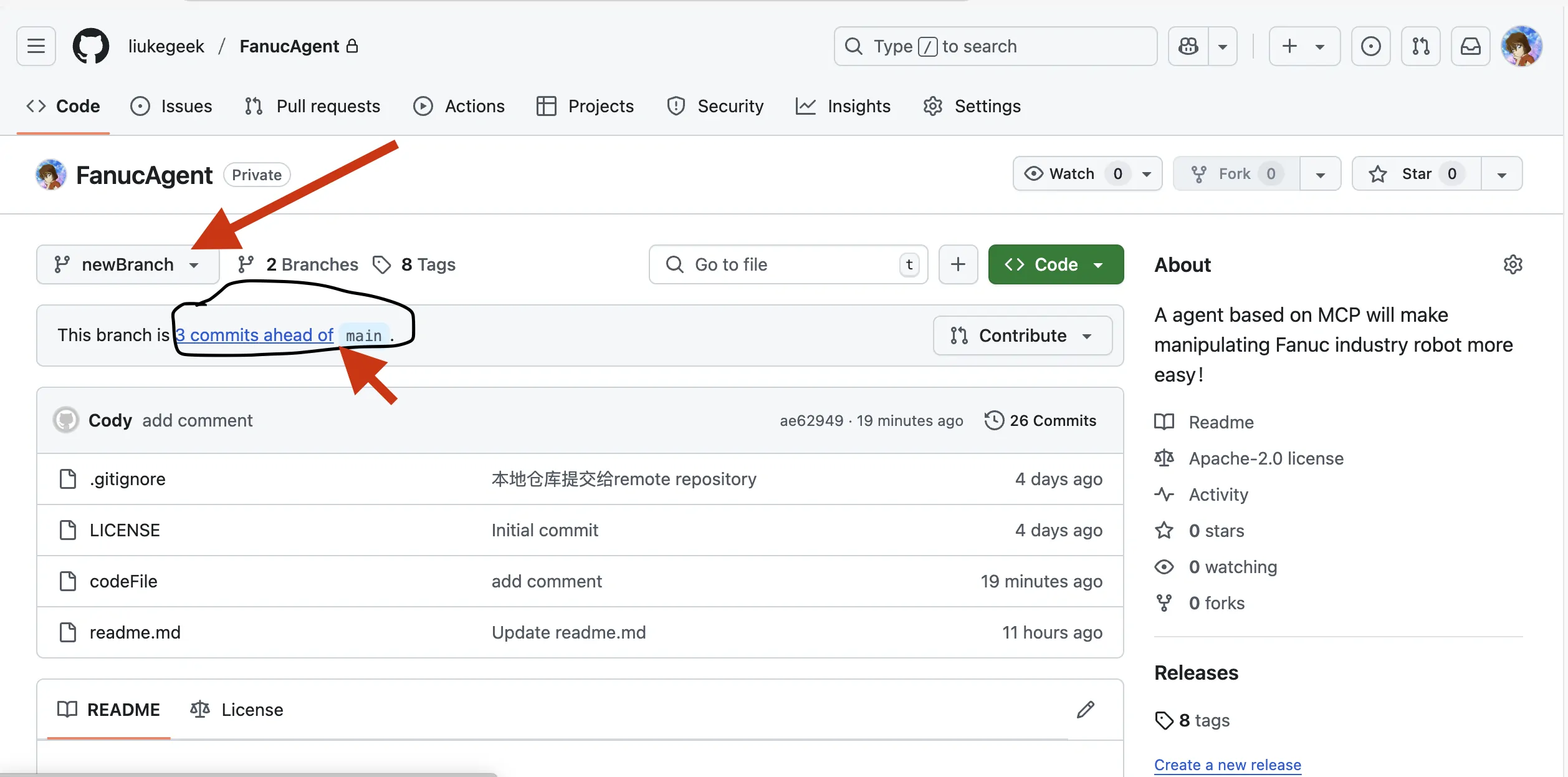Click Create a new release

1228,765
